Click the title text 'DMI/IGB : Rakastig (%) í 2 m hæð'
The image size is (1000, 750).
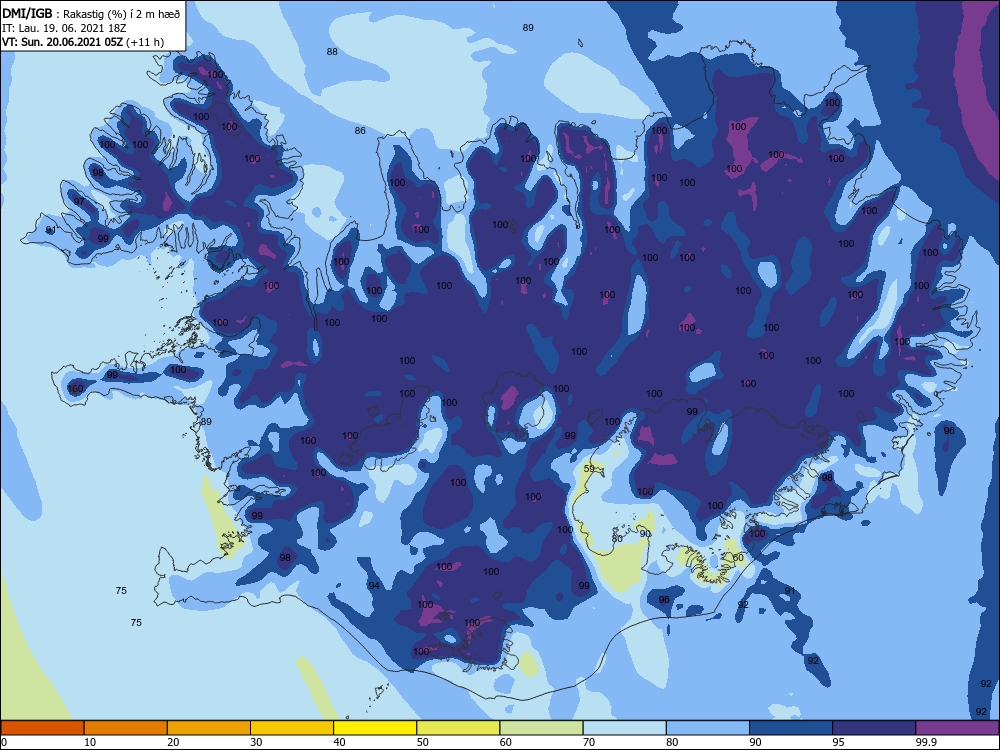(x=91, y=13)
